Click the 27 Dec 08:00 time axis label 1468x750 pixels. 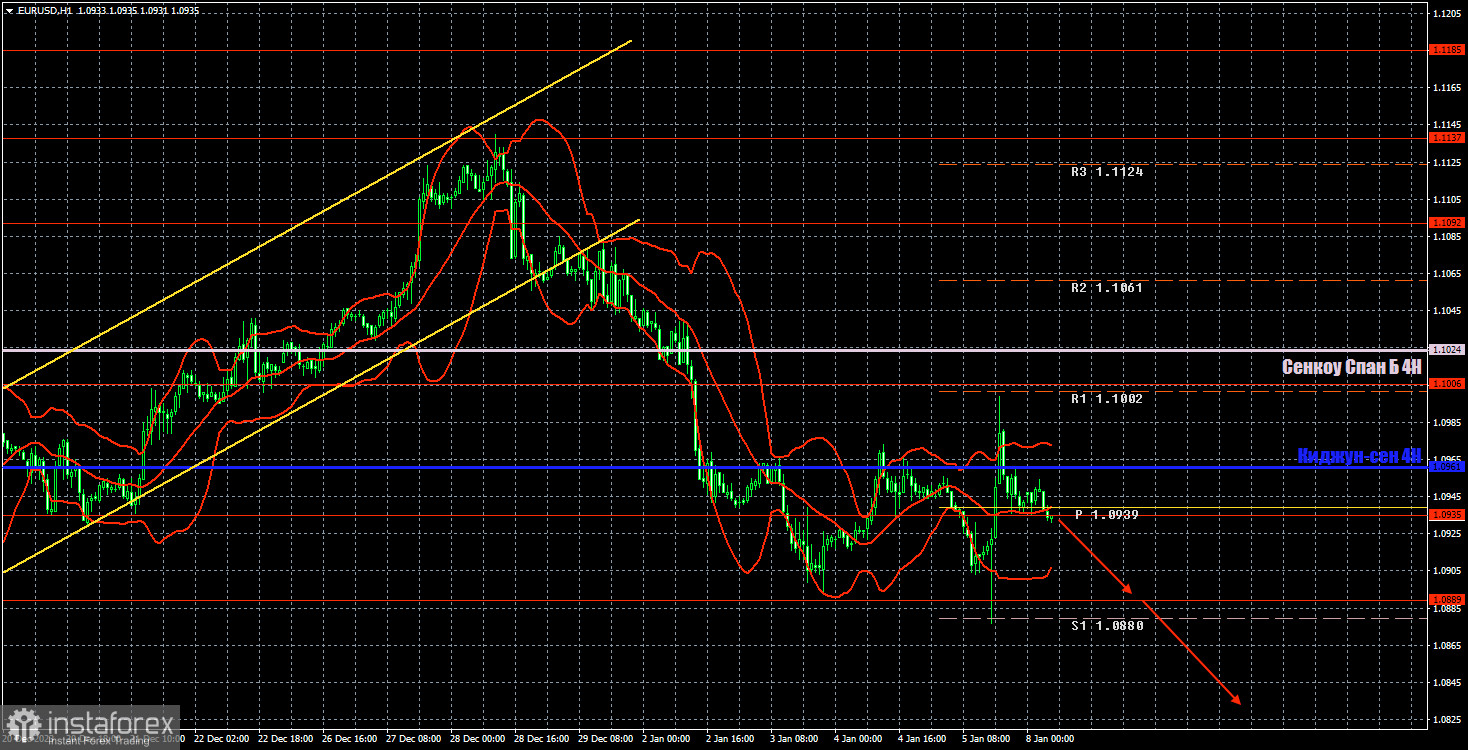412,739
